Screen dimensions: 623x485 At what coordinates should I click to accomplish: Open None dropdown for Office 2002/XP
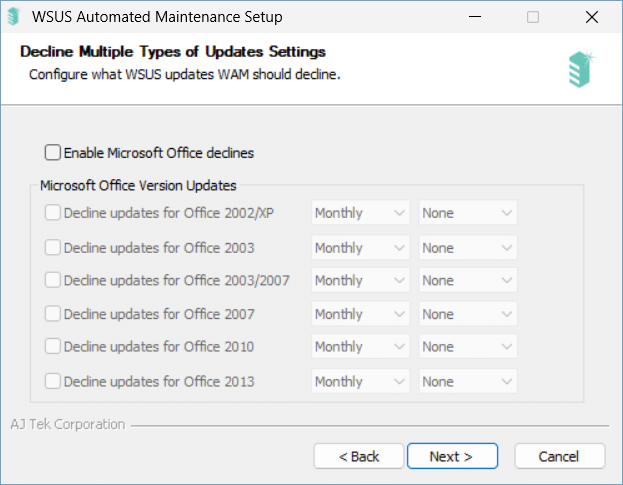pyautogui.click(x=468, y=213)
